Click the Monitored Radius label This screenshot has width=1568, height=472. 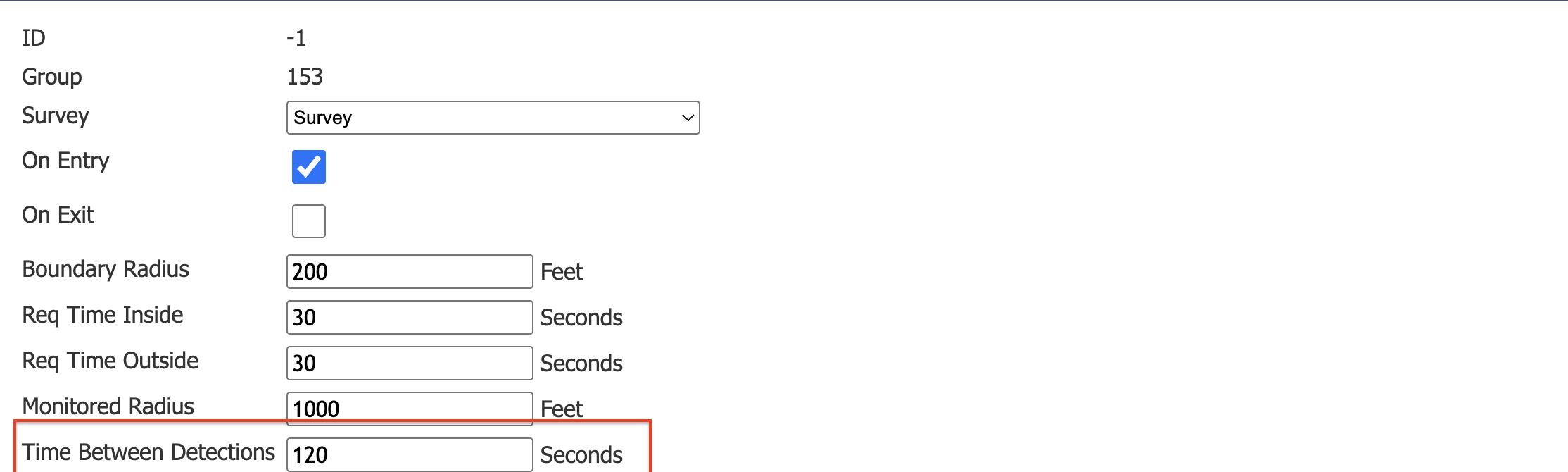[107, 406]
